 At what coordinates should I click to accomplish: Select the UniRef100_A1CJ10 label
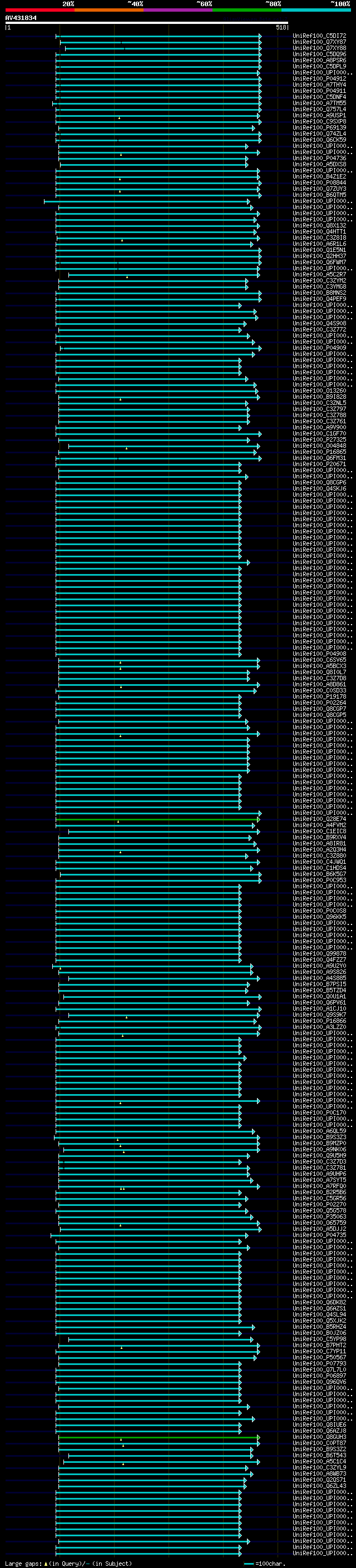pos(319,1009)
